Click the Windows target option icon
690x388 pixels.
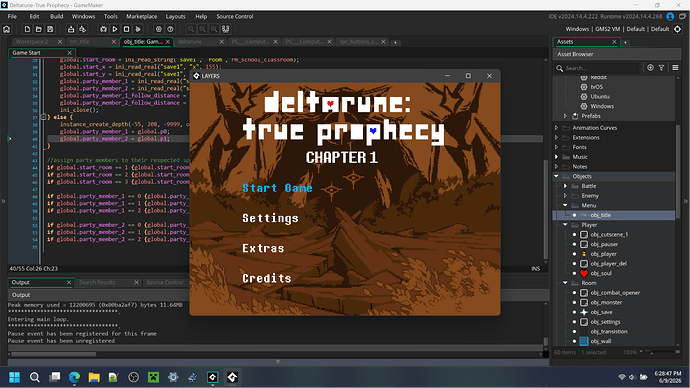point(584,106)
